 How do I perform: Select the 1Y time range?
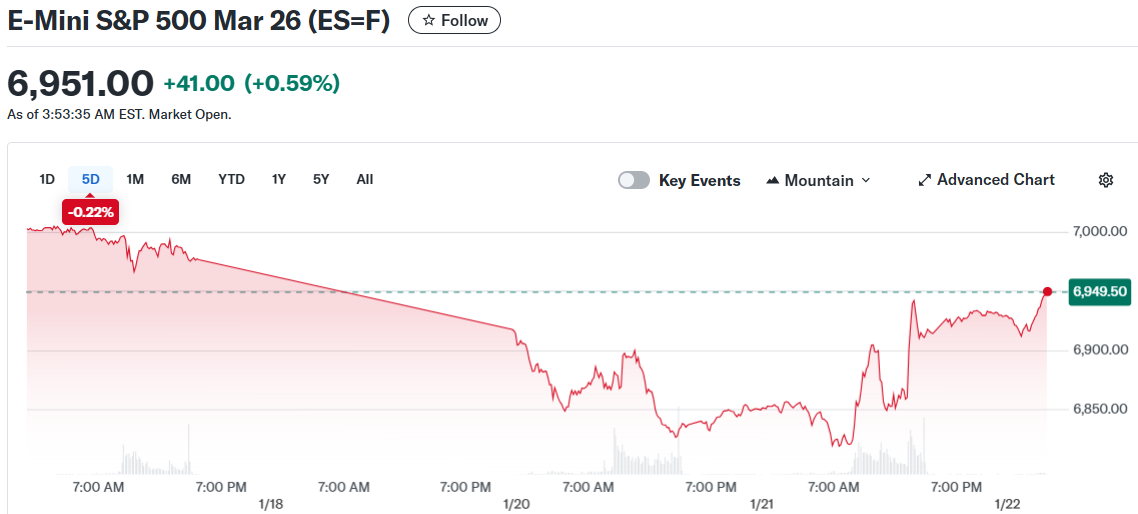[x=279, y=179]
